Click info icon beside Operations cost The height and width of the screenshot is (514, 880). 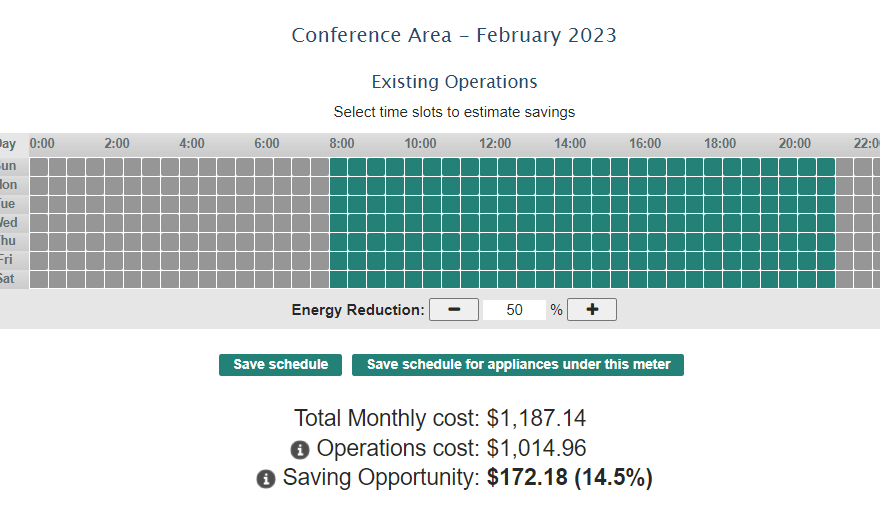click(x=299, y=450)
